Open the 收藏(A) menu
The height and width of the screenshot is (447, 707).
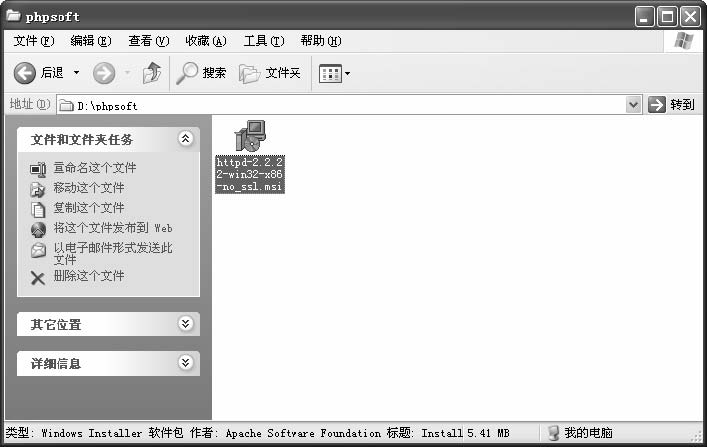(206, 41)
